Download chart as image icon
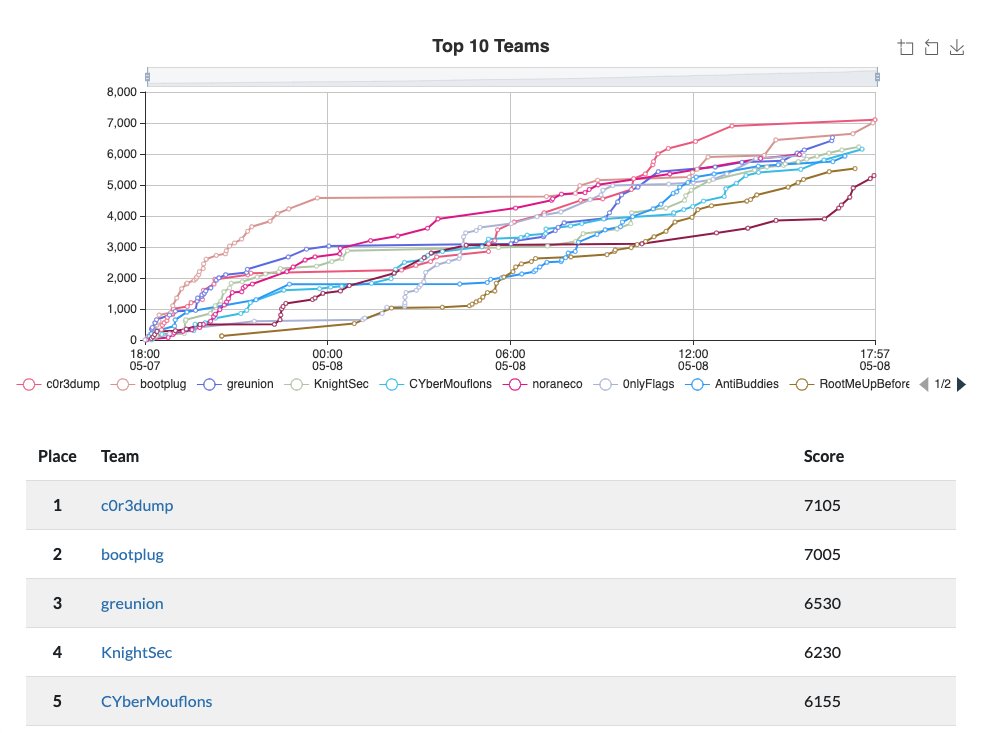The image size is (982, 733). (957, 48)
